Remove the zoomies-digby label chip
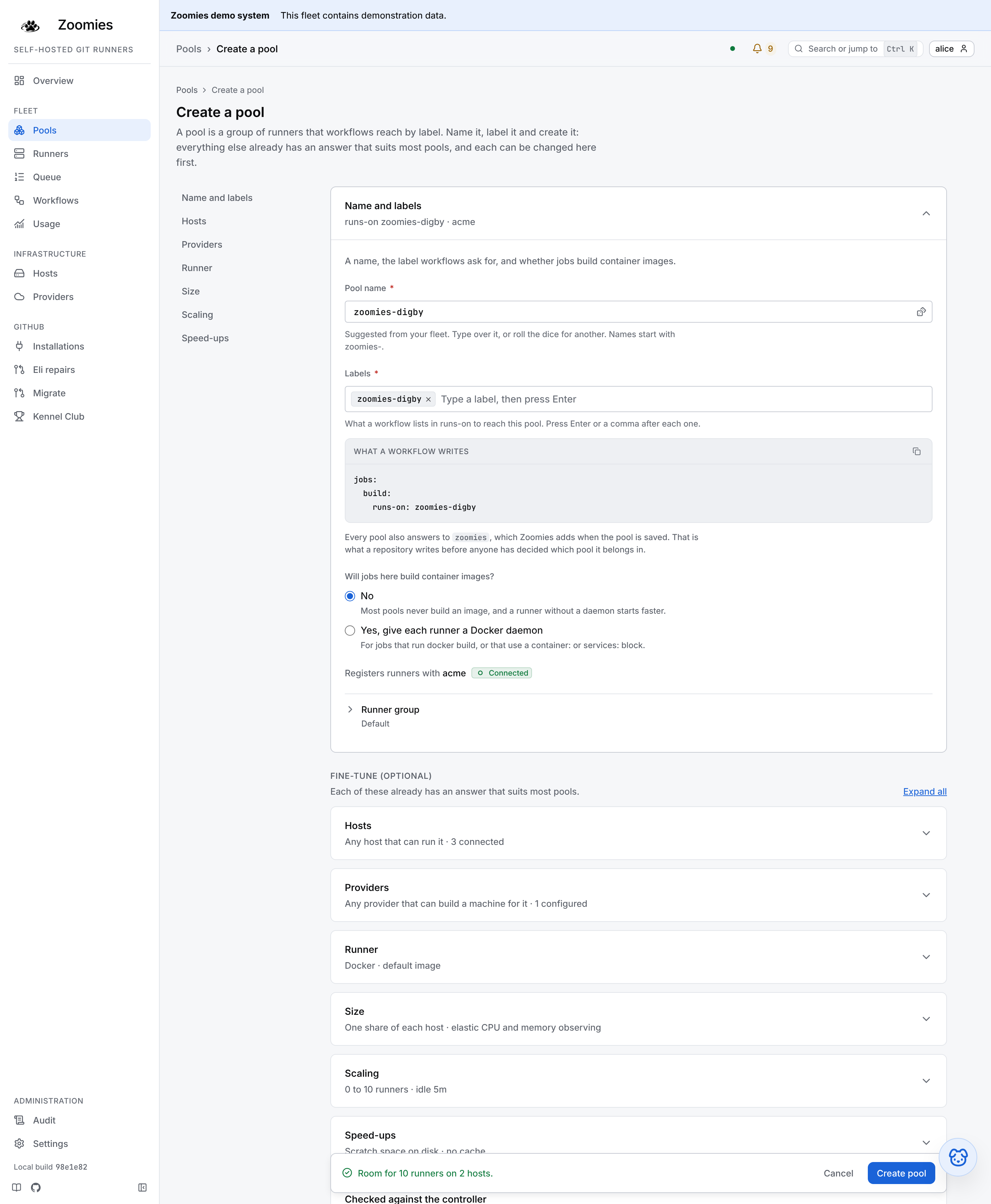This screenshot has width=991, height=1204. pos(428,399)
